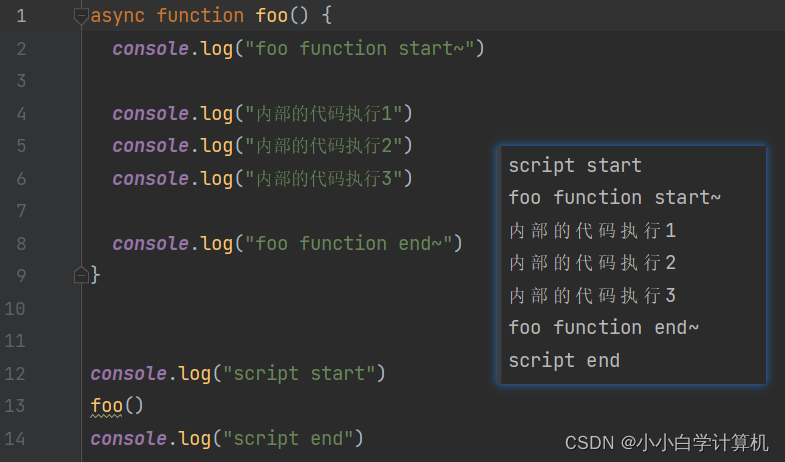Click line number 12 in the gutter
Viewport: 785px width, 462px height.
[x=15, y=373]
